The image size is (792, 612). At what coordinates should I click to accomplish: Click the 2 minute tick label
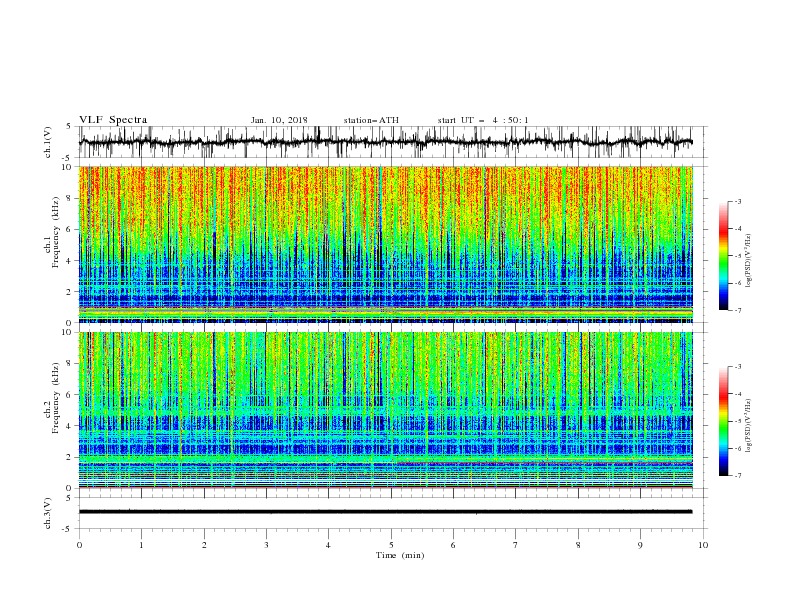[x=204, y=545]
